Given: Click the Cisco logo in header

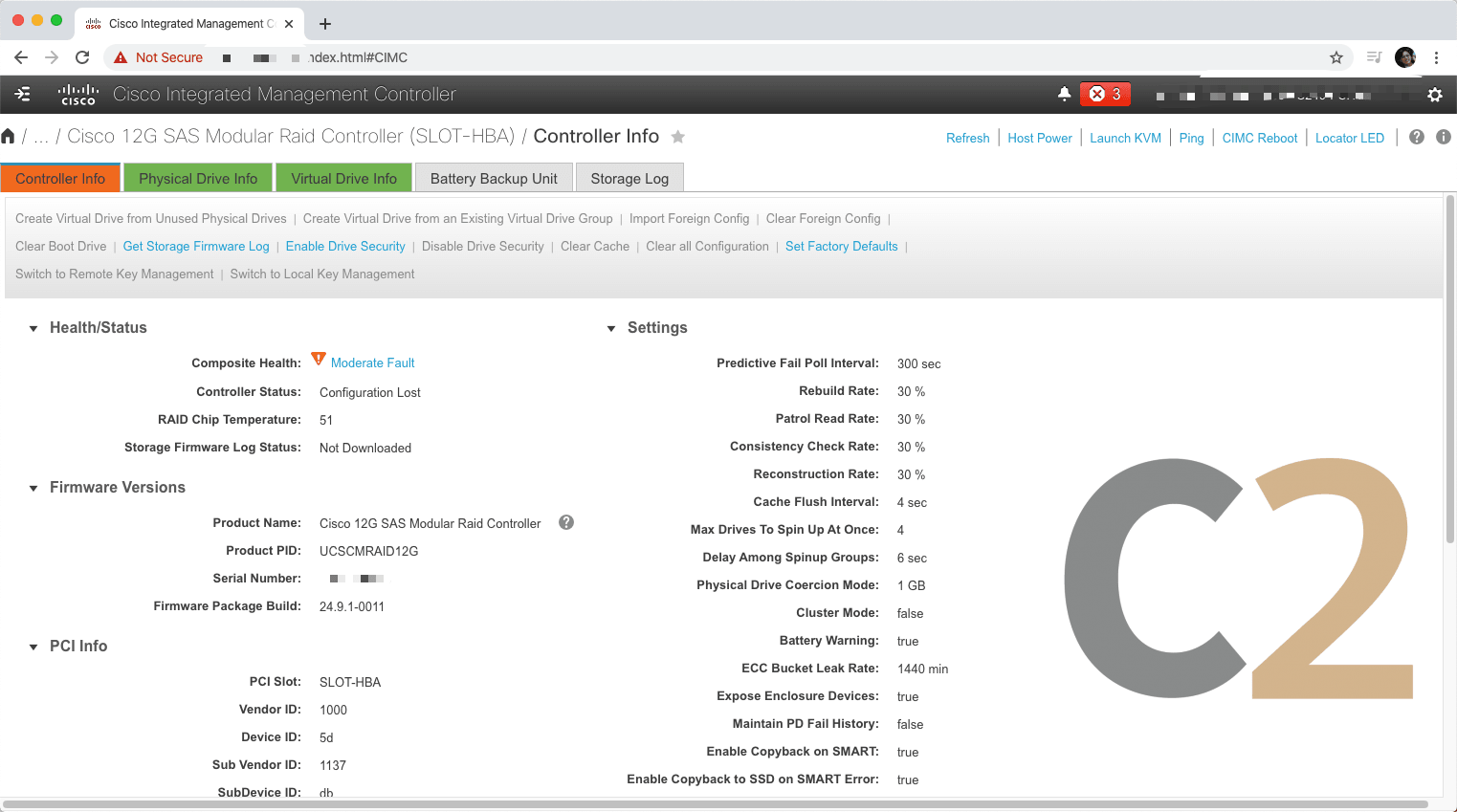Looking at the screenshot, I should [x=78, y=94].
